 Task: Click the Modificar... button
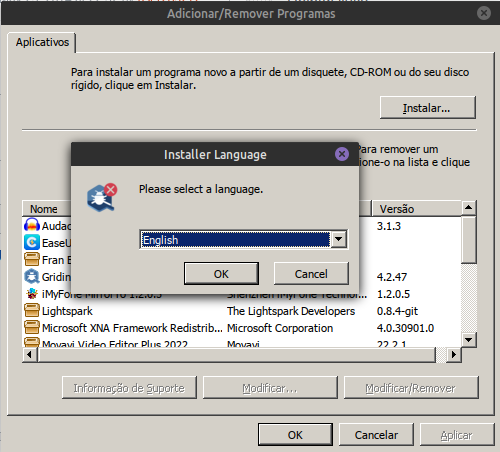click(270, 388)
